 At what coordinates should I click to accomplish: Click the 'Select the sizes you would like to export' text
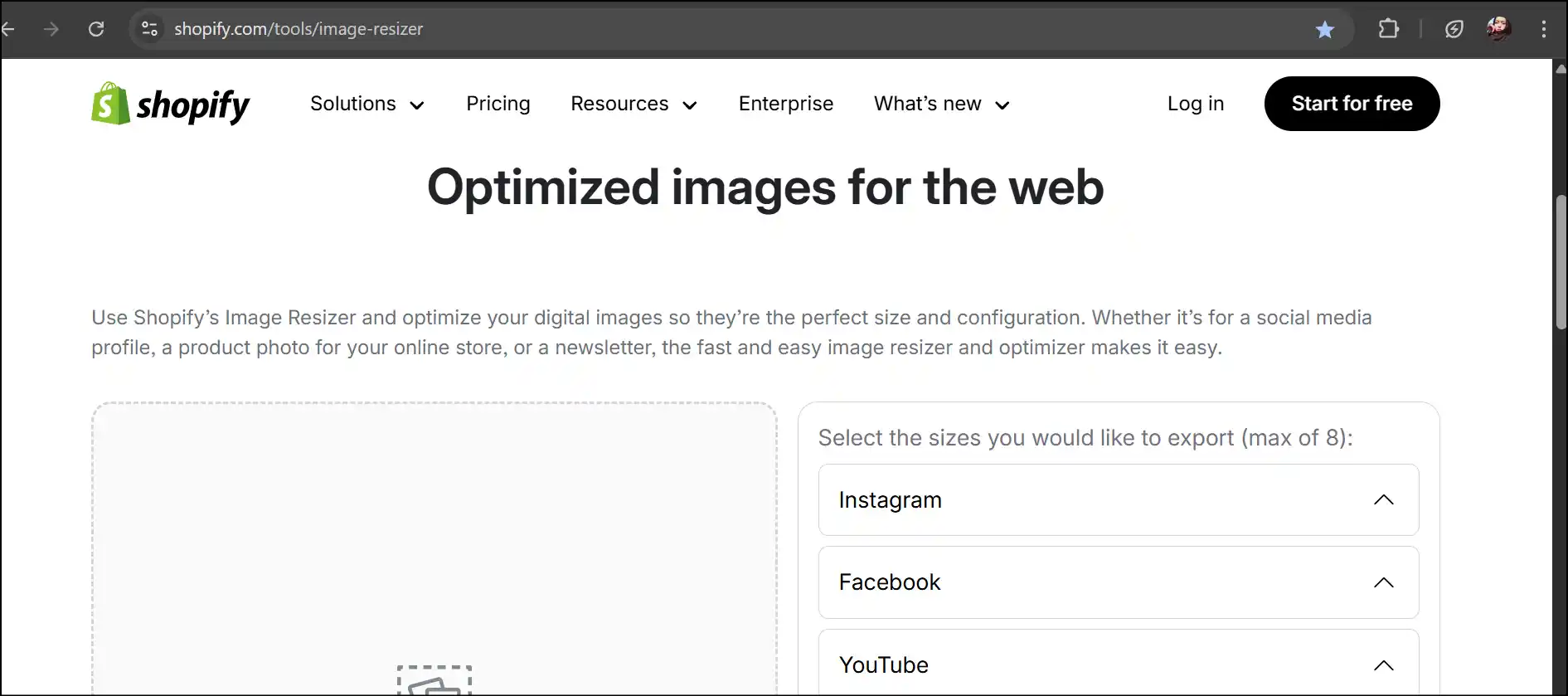click(1085, 438)
